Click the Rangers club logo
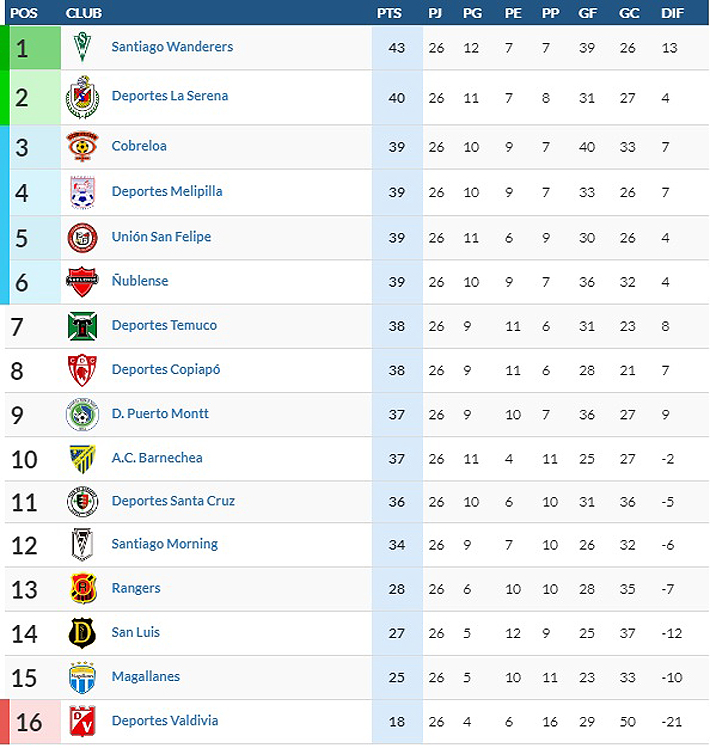The width and height of the screenshot is (710, 748). tap(82, 588)
